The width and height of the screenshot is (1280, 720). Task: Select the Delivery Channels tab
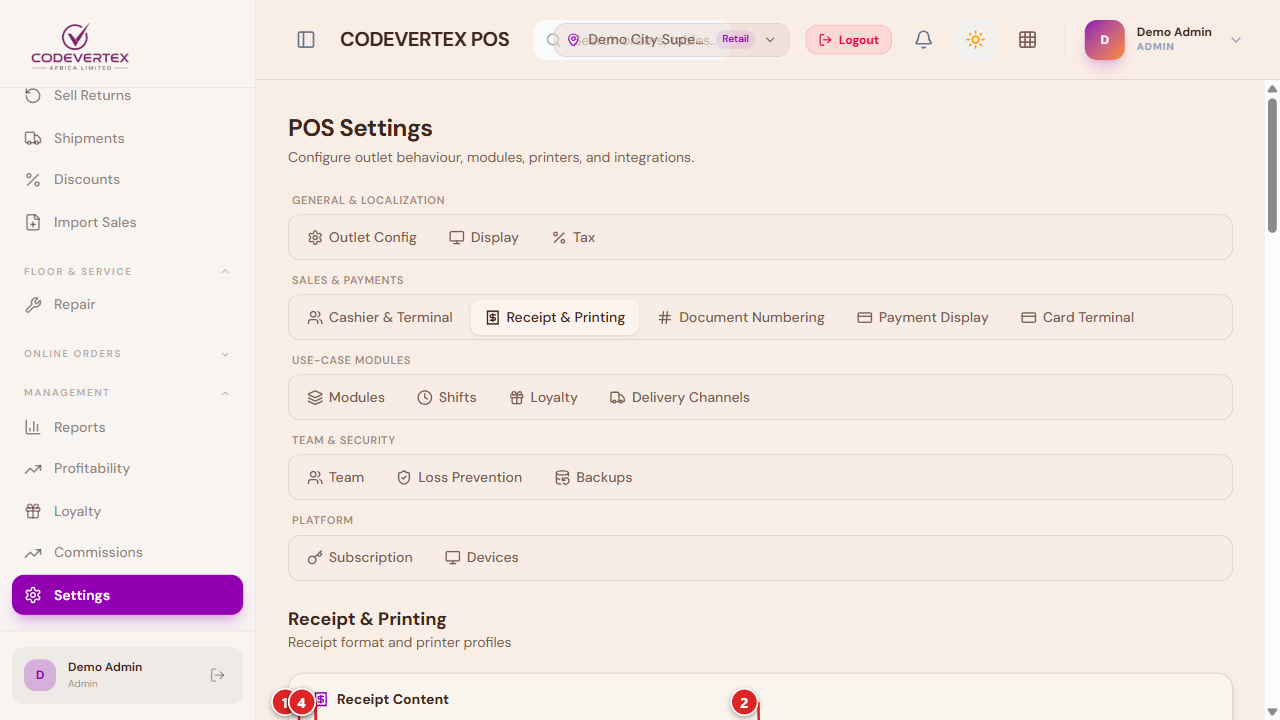(679, 397)
